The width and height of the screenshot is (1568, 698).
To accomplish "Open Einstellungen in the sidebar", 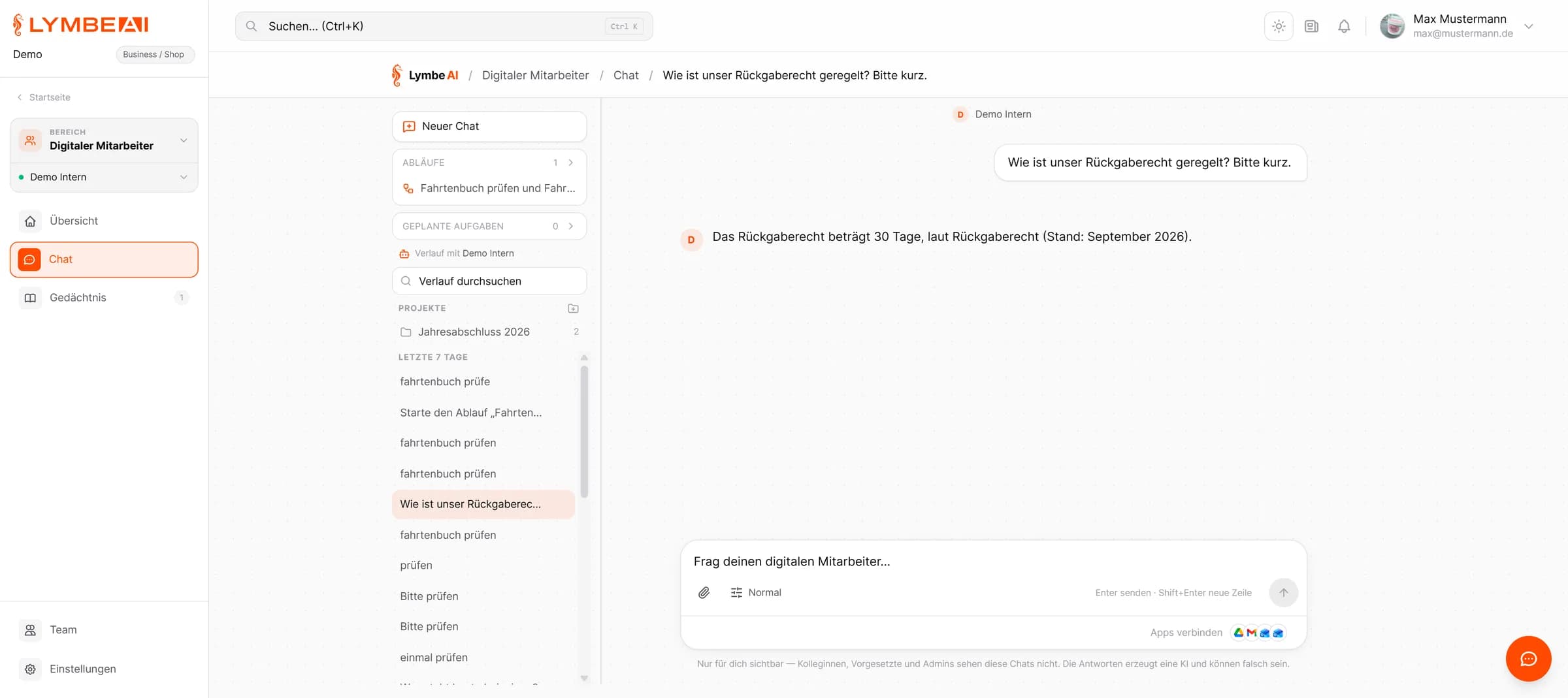I will 104,669.
